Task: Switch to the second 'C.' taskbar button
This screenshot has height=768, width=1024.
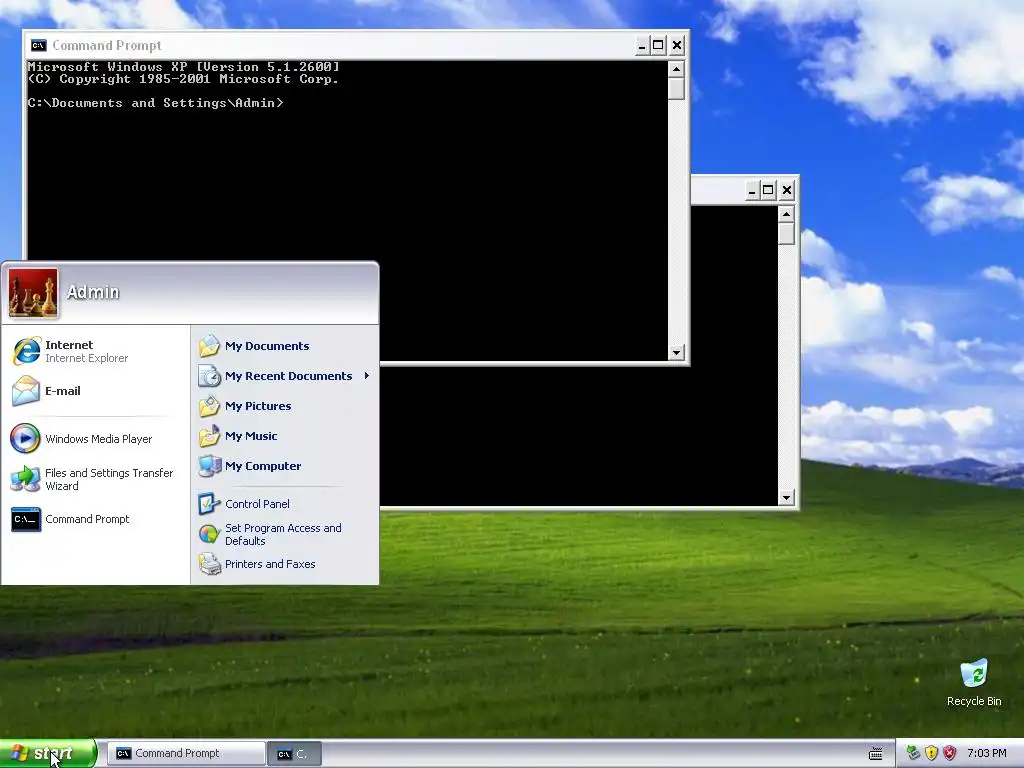Action: [x=295, y=753]
